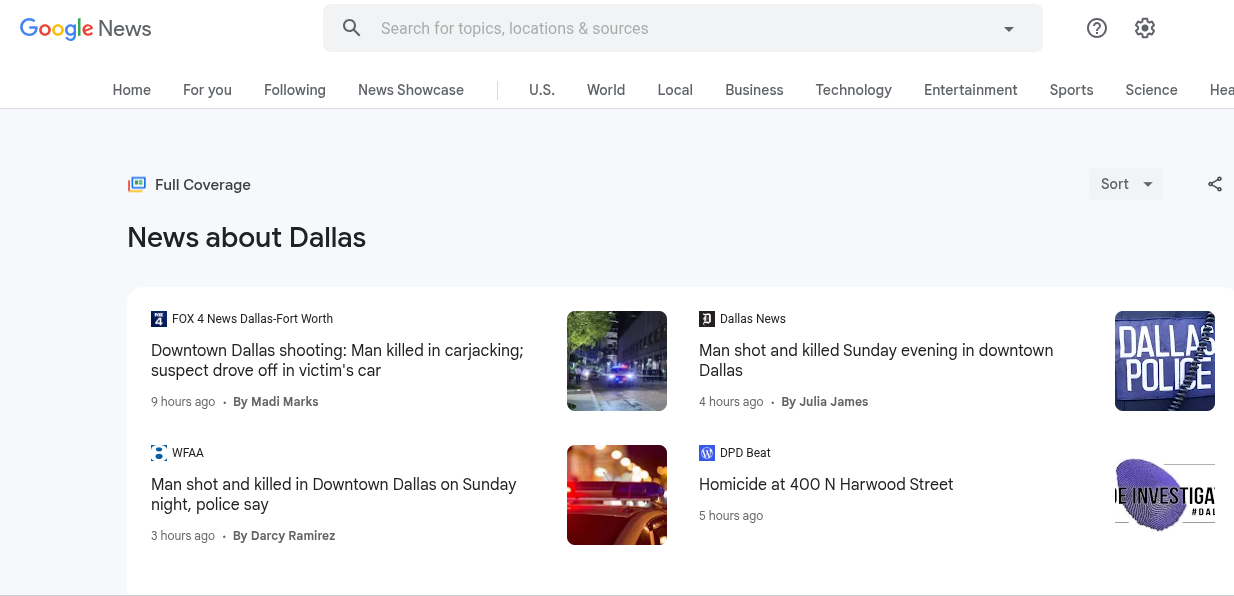Viewport: 1234px width, 596px height.
Task: Click the '3 hours ago' timestamp
Action: tap(183, 536)
